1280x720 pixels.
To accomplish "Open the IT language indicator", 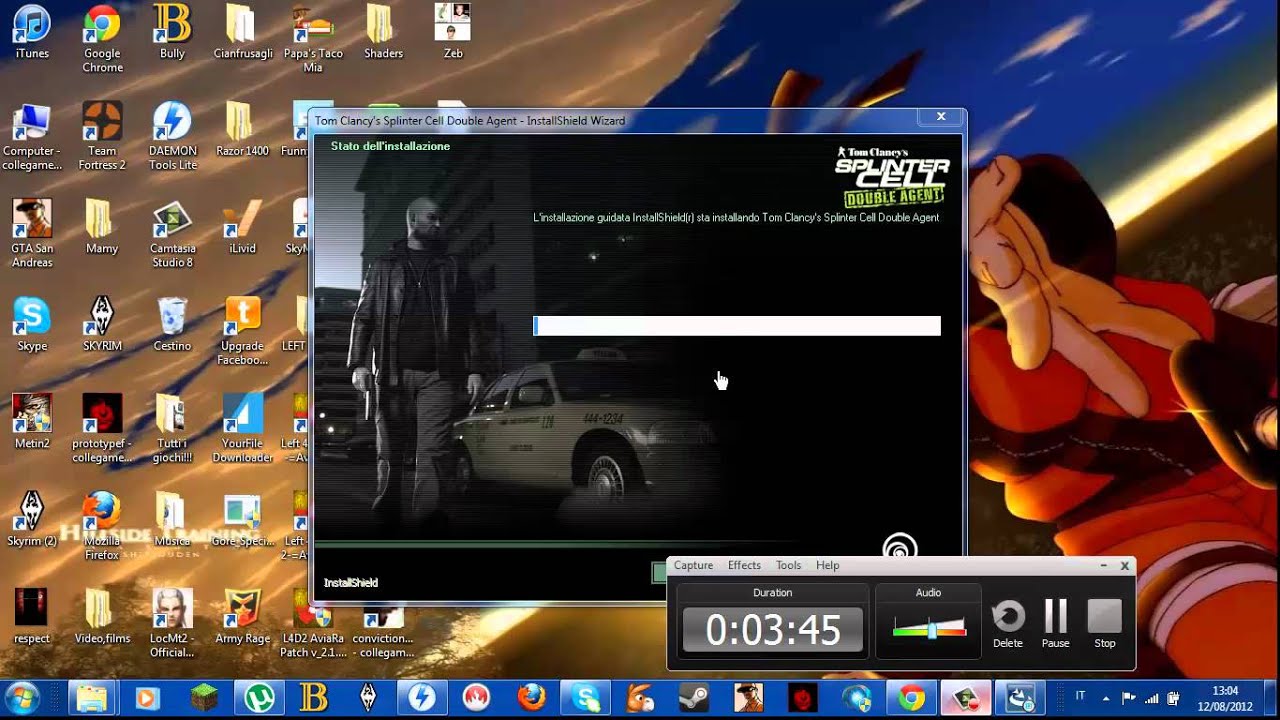I will tap(1080, 696).
